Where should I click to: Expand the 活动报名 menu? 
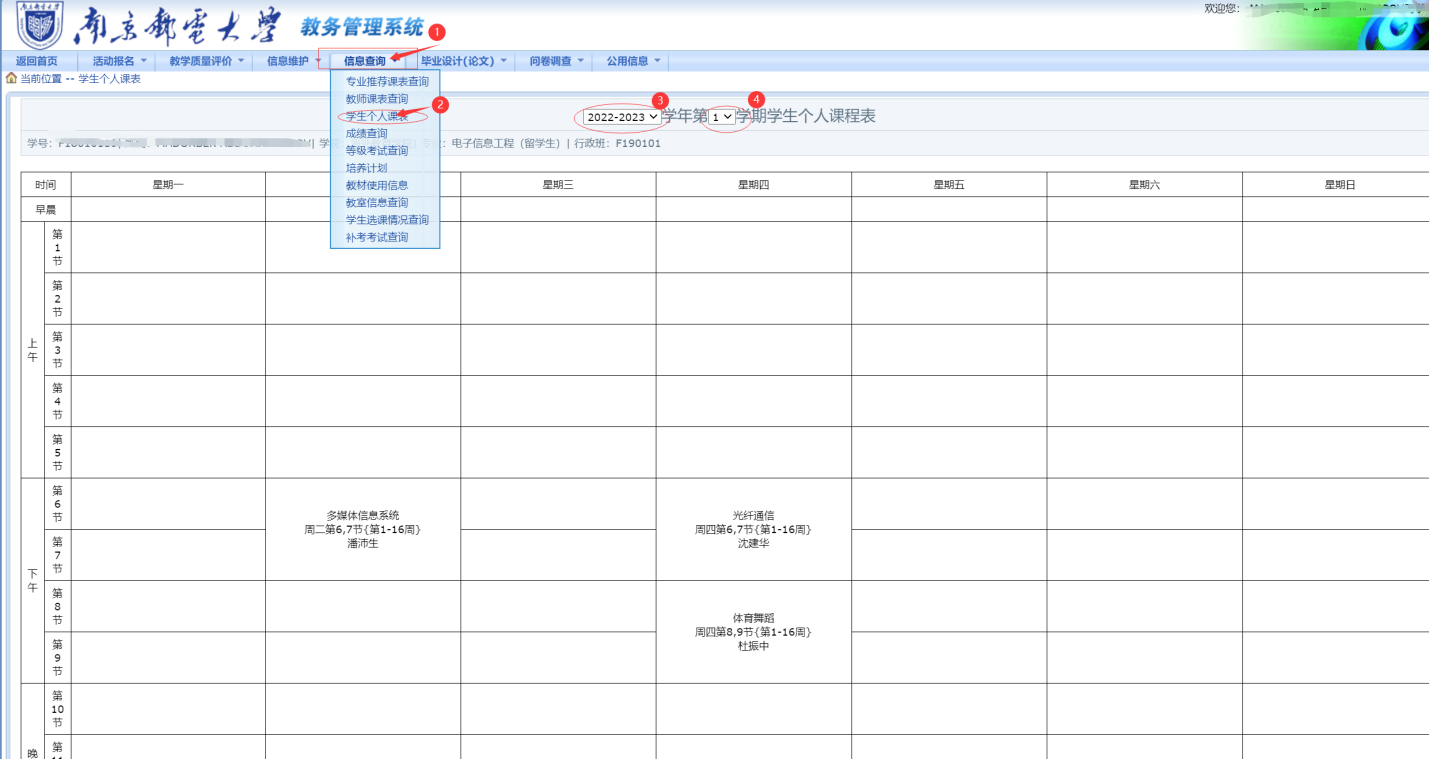coord(120,61)
